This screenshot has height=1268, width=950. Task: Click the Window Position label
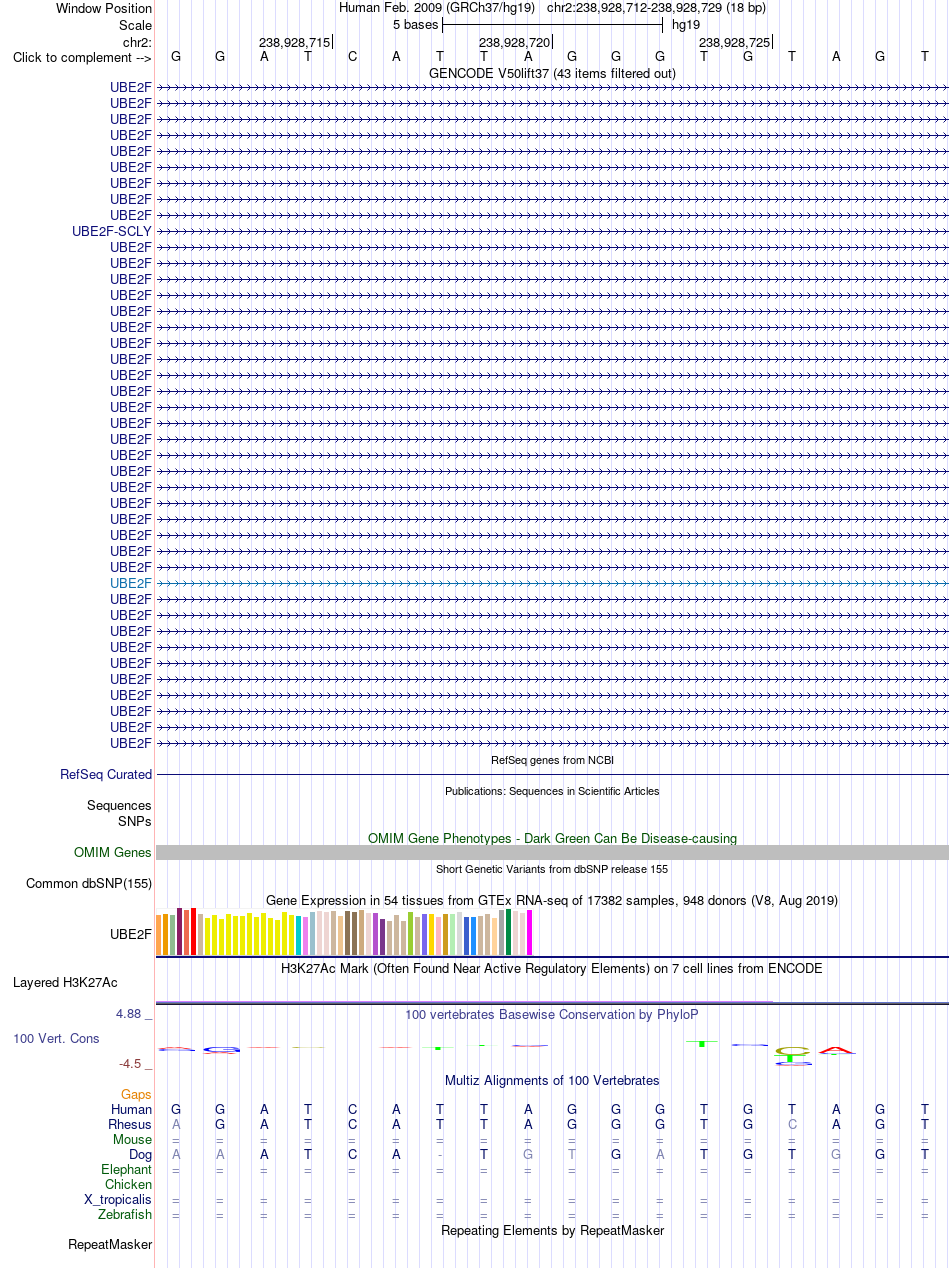pos(104,8)
